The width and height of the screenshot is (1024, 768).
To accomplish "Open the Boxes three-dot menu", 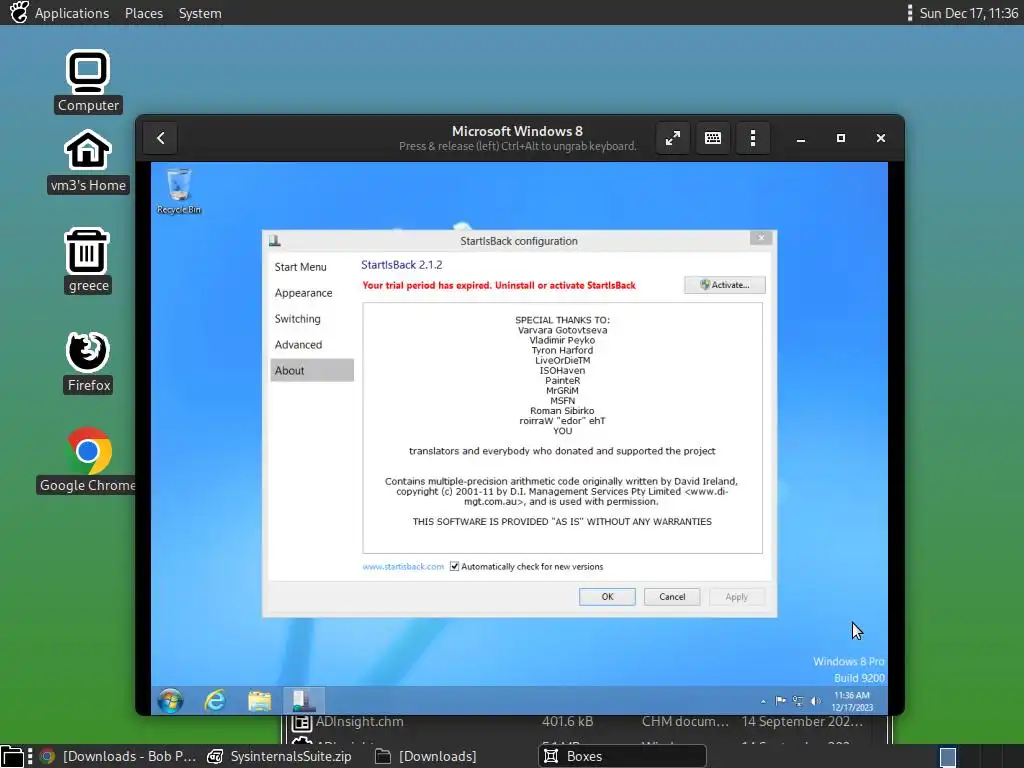I will pos(752,138).
